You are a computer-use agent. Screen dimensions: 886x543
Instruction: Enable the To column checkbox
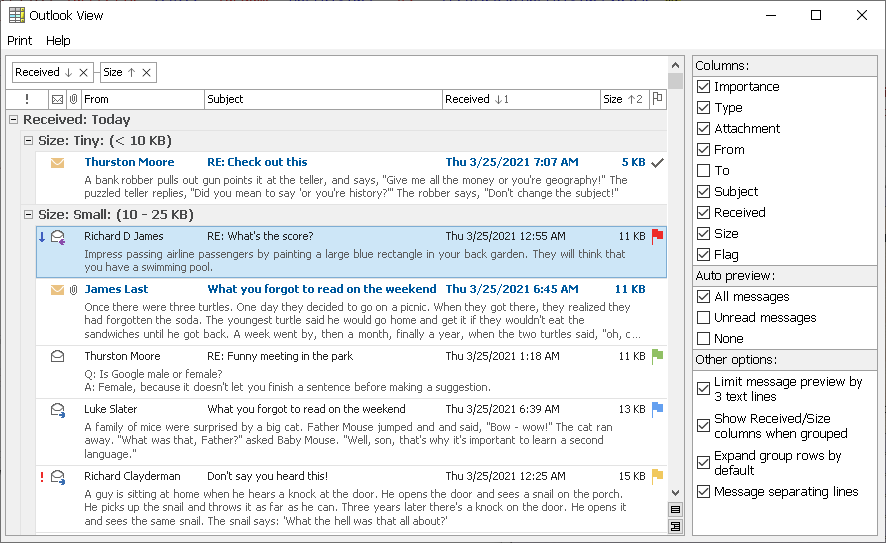click(703, 170)
